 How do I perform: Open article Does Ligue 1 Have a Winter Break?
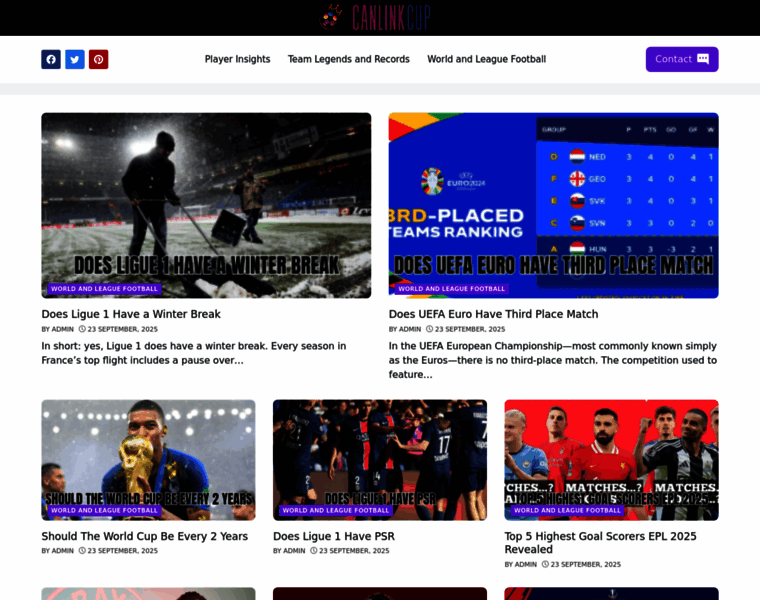(x=131, y=314)
